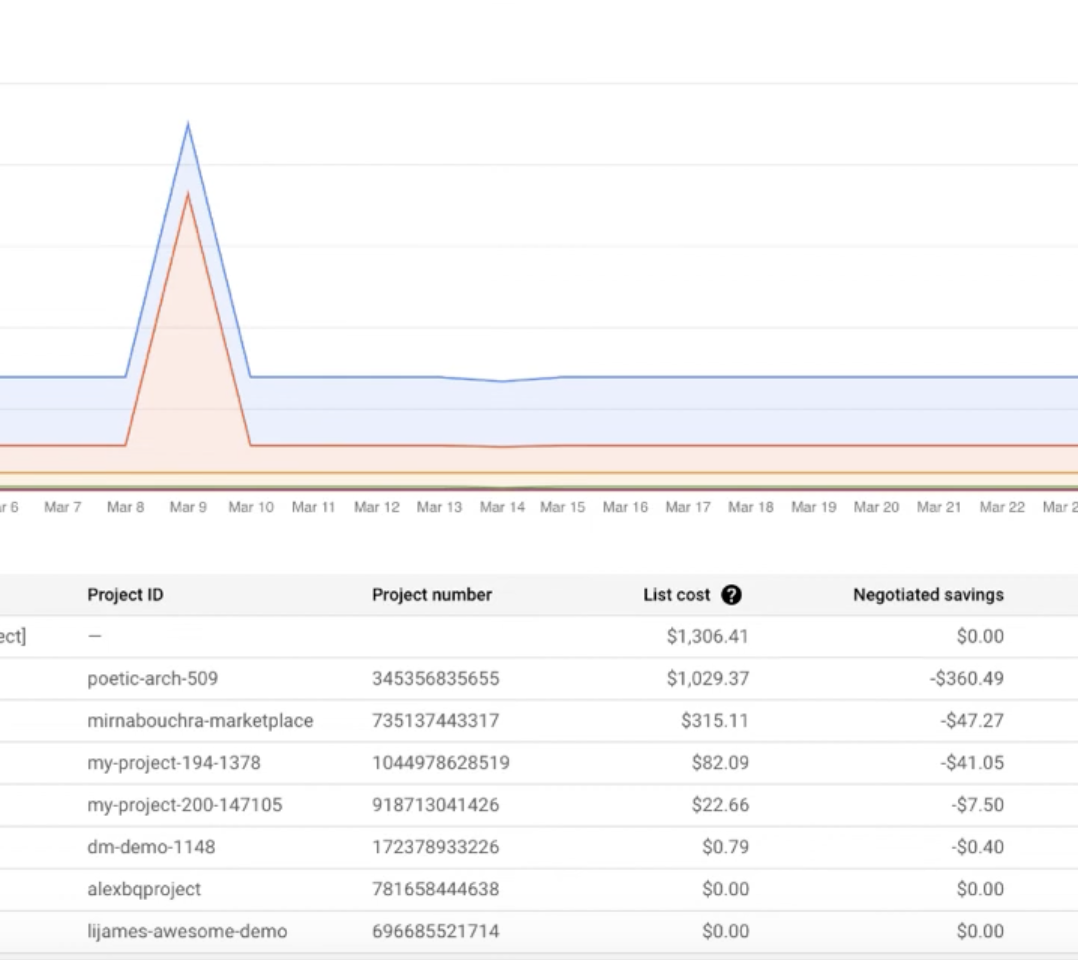Sort table by the Project number column
Viewport: 1078px width, 960px height.
click(432, 594)
